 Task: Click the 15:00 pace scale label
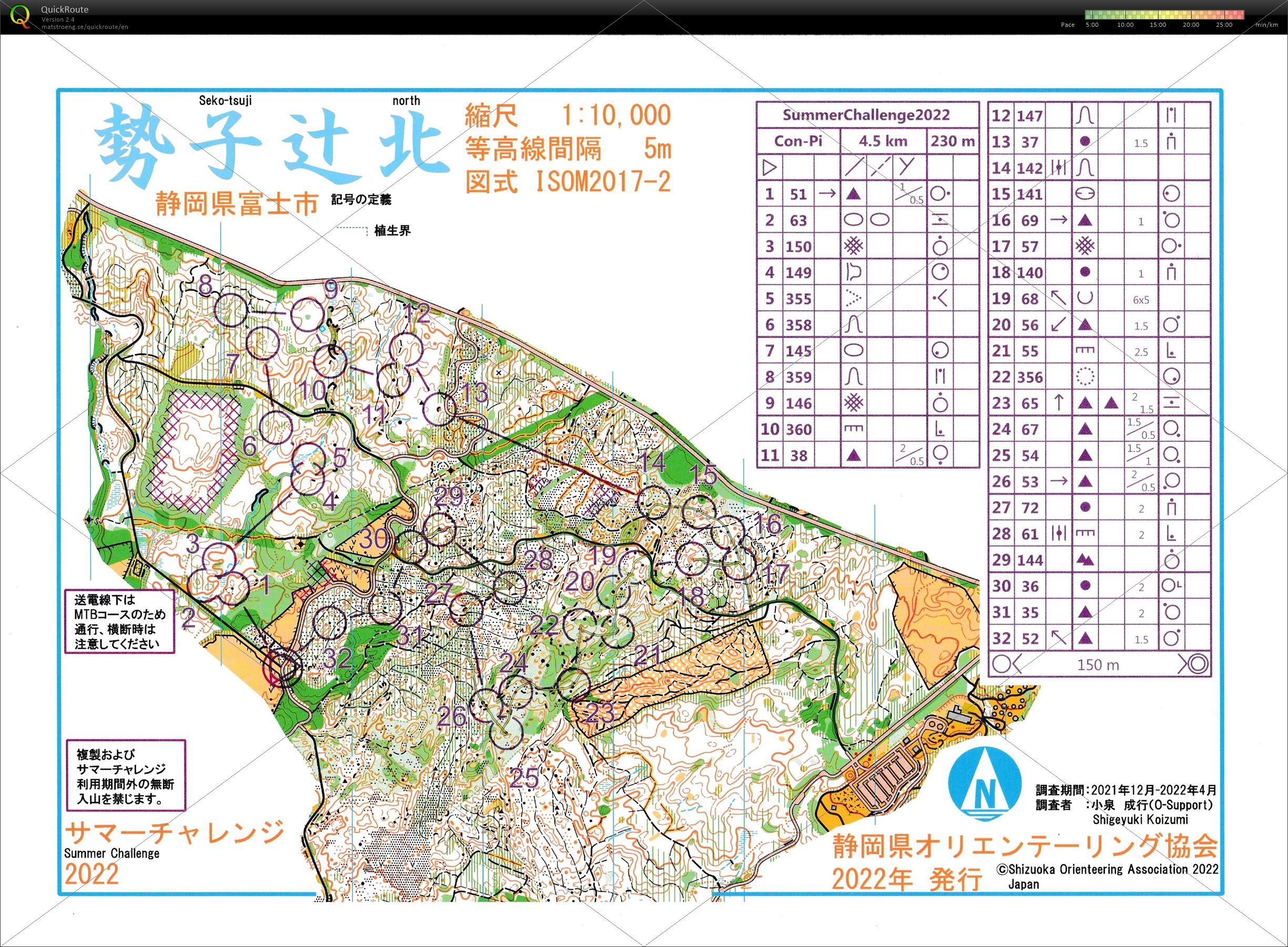pyautogui.click(x=1158, y=25)
